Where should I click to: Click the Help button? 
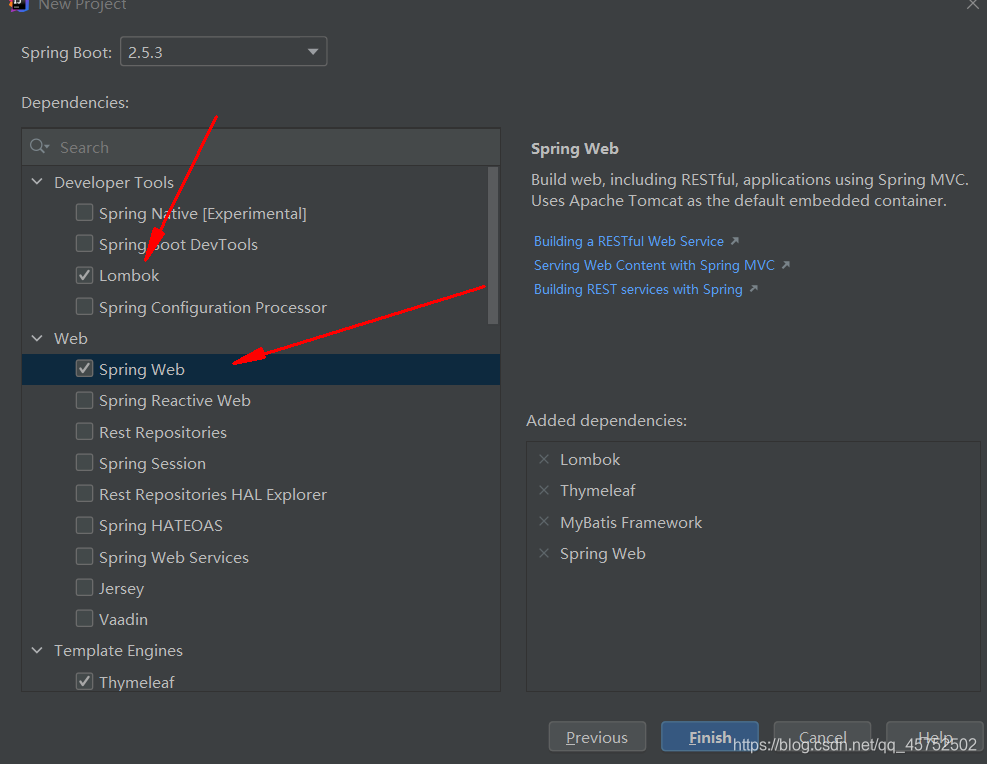click(x=935, y=736)
